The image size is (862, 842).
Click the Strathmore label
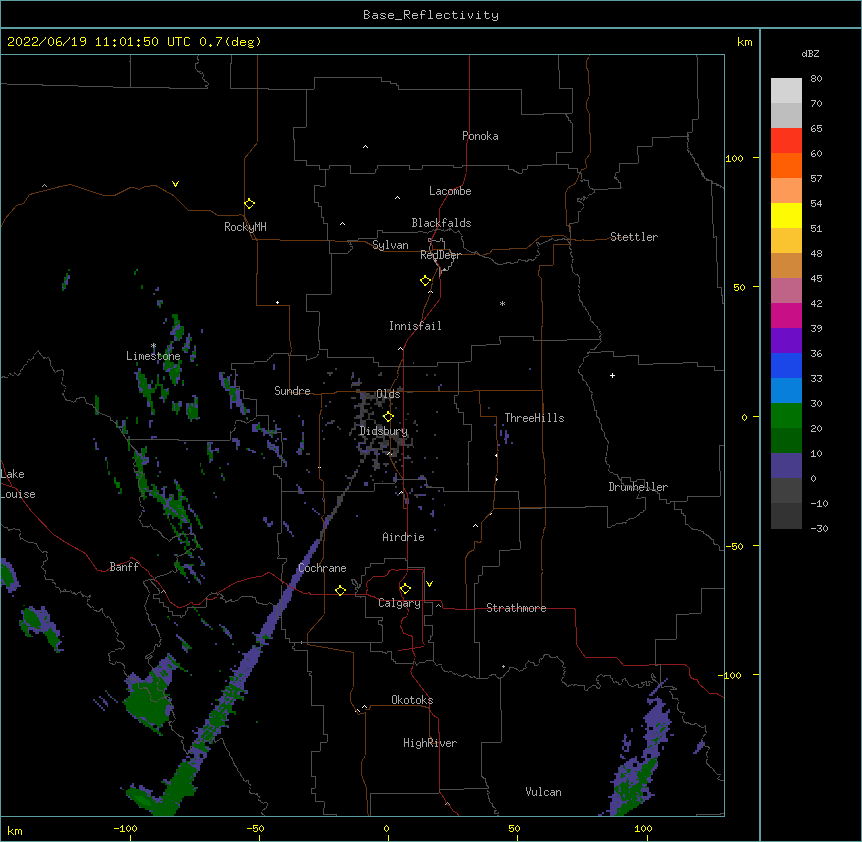(x=516, y=608)
